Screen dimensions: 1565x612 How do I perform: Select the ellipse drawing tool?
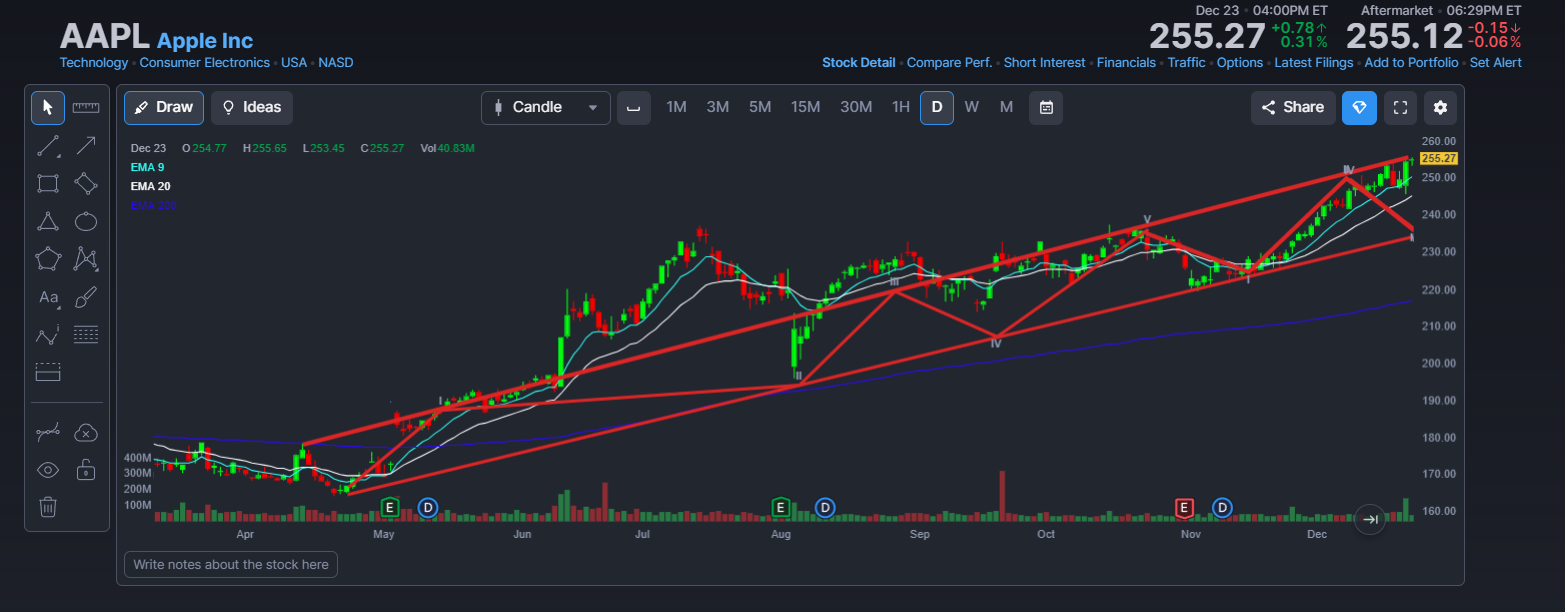coord(86,221)
